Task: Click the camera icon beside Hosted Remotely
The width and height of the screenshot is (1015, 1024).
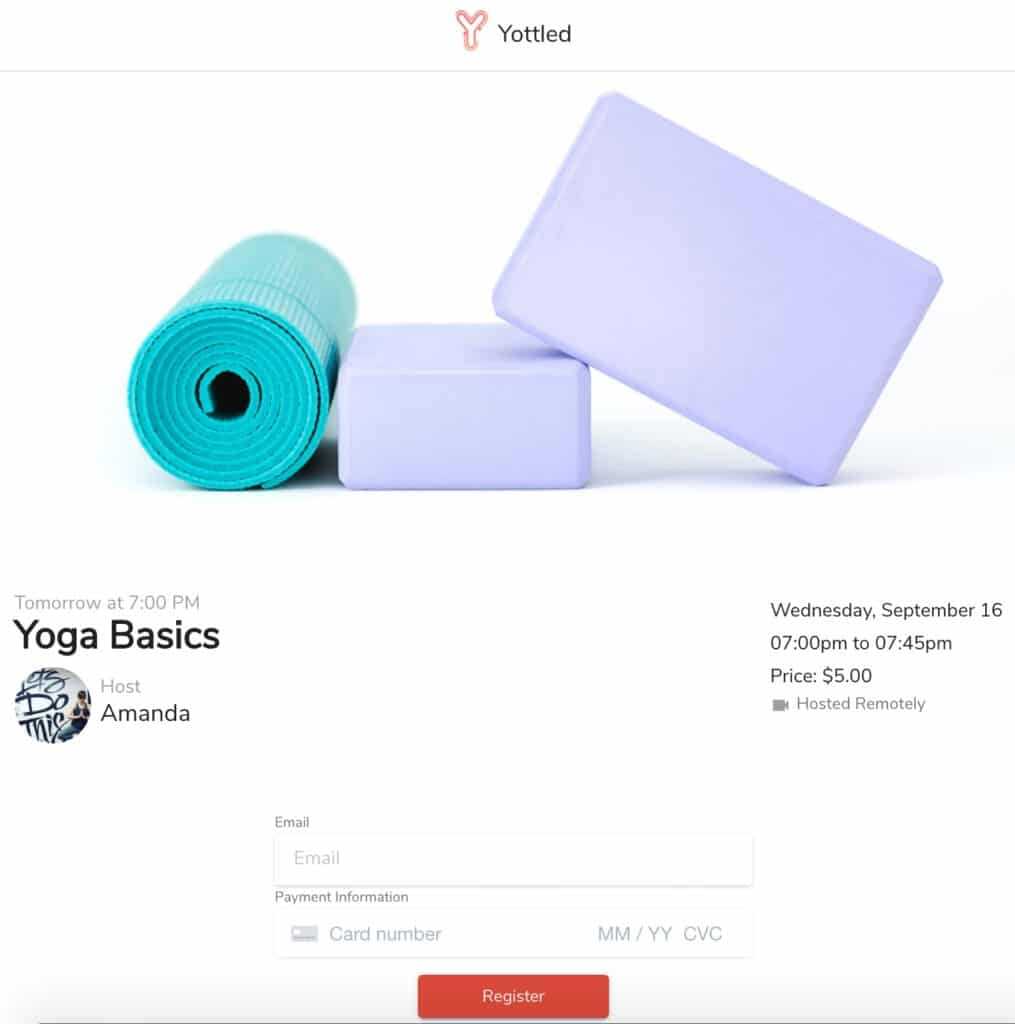Action: [x=780, y=705]
